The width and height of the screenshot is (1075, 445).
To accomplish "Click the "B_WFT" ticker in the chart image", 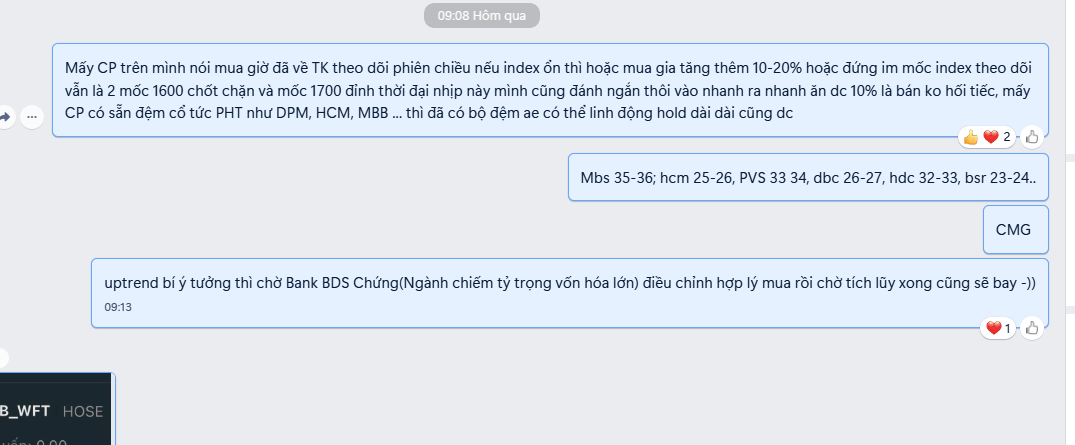I will click(24, 411).
